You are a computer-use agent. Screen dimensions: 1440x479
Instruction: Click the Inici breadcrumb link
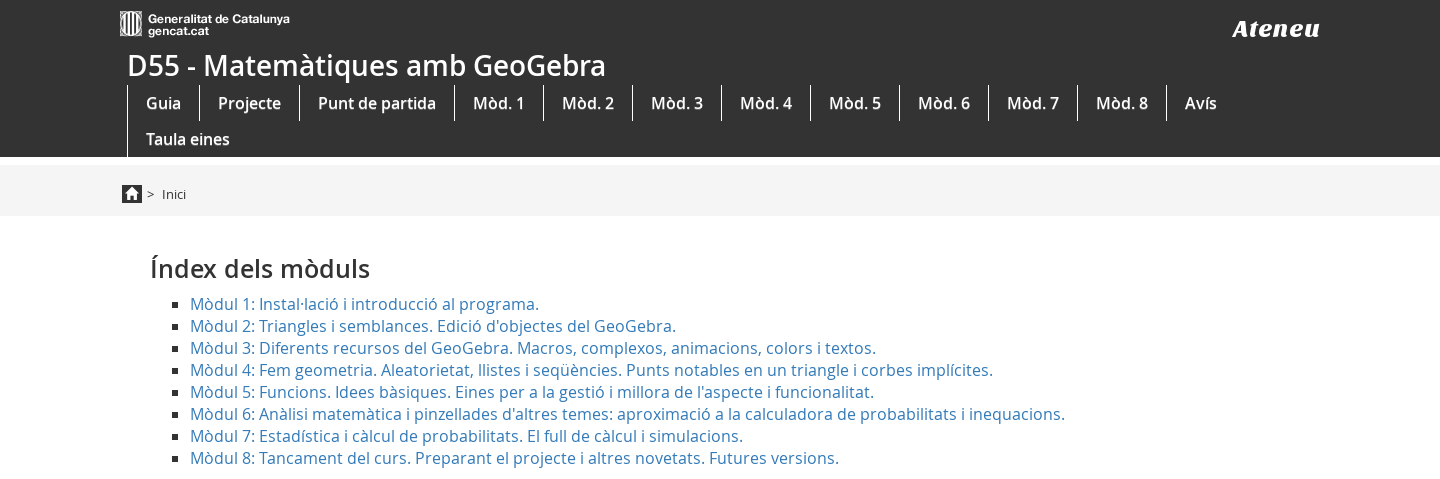coord(174,194)
